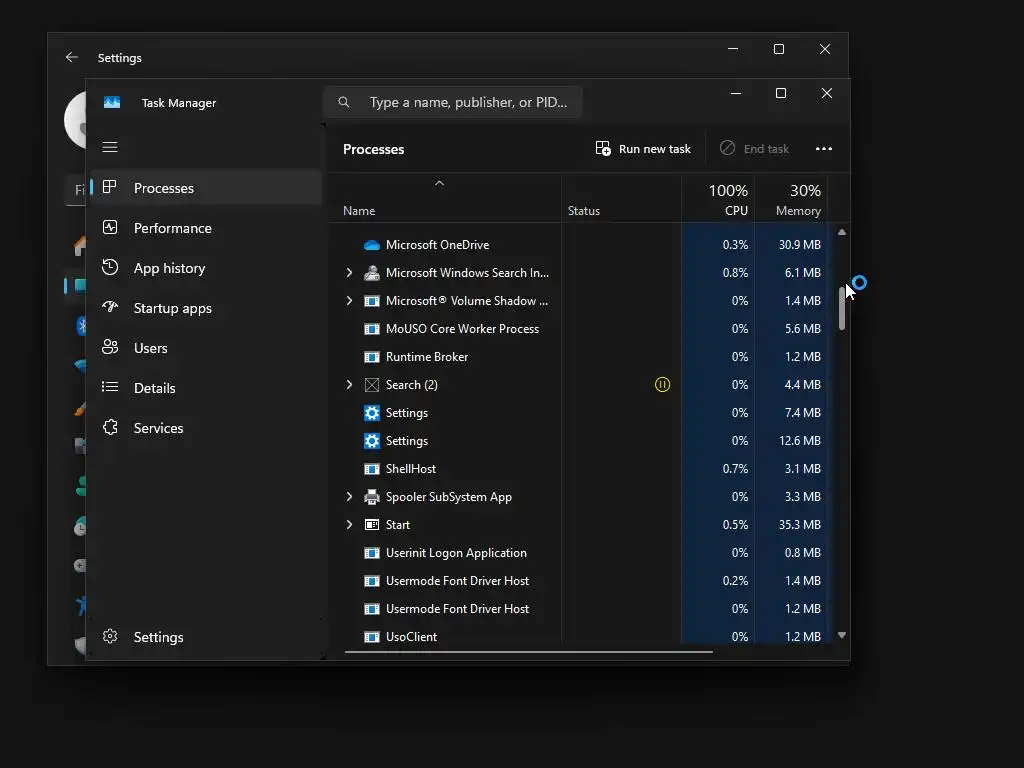Viewport: 1024px width, 768px height.
Task: Switch to the Performance page
Action: [x=206, y=228]
